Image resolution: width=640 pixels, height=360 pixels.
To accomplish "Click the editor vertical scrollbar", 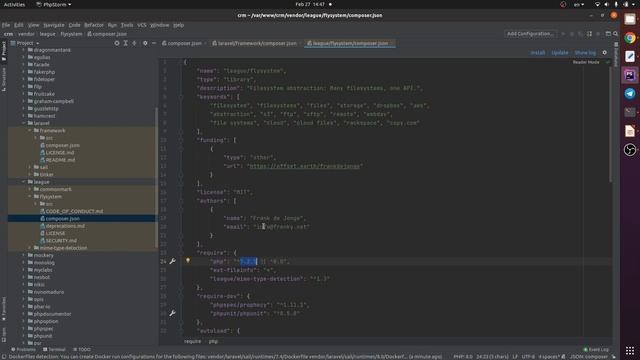I will [x=611, y=124].
